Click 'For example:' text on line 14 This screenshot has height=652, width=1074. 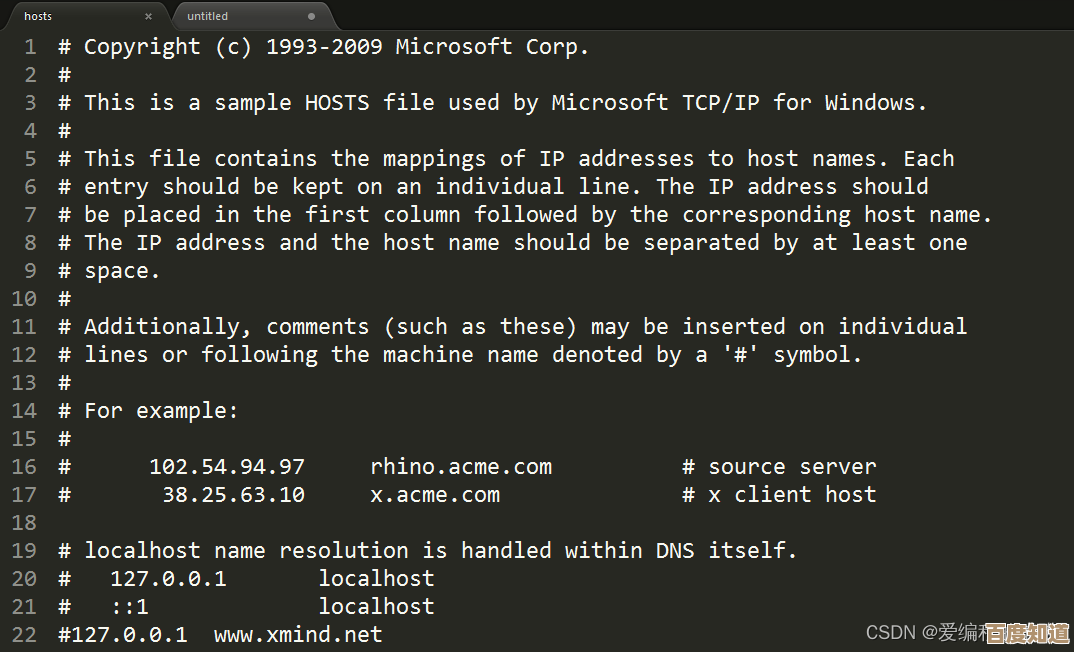(x=161, y=411)
